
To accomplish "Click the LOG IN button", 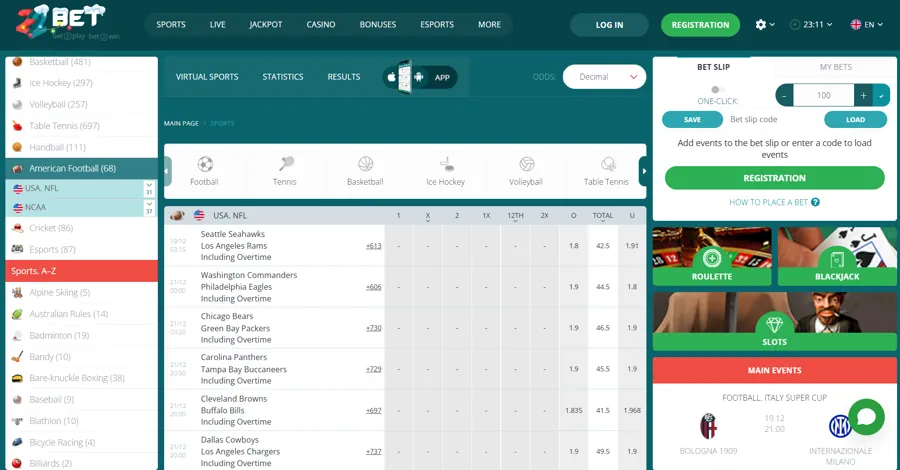I will pos(609,25).
